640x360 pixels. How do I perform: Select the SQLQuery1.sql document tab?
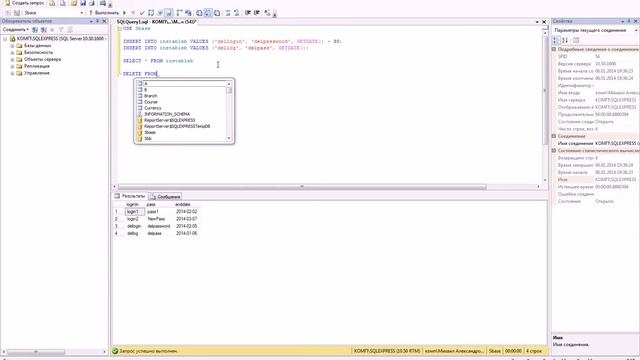tap(156, 22)
